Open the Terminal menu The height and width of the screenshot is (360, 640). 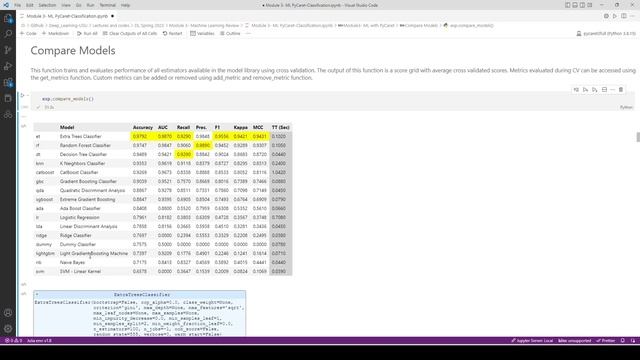click(x=108, y=5)
